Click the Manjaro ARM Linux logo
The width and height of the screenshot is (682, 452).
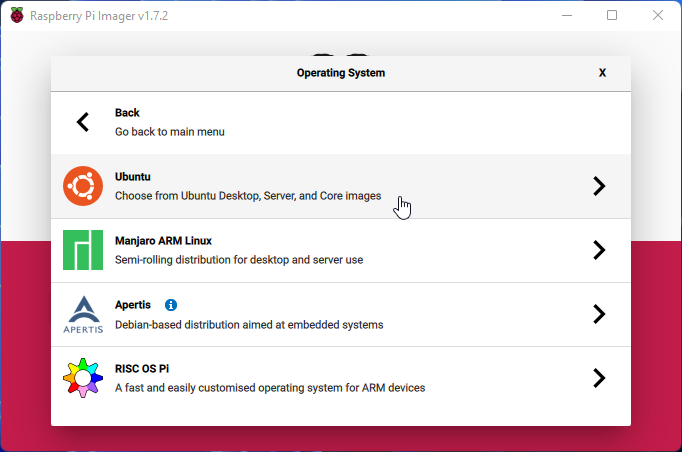coord(83,250)
